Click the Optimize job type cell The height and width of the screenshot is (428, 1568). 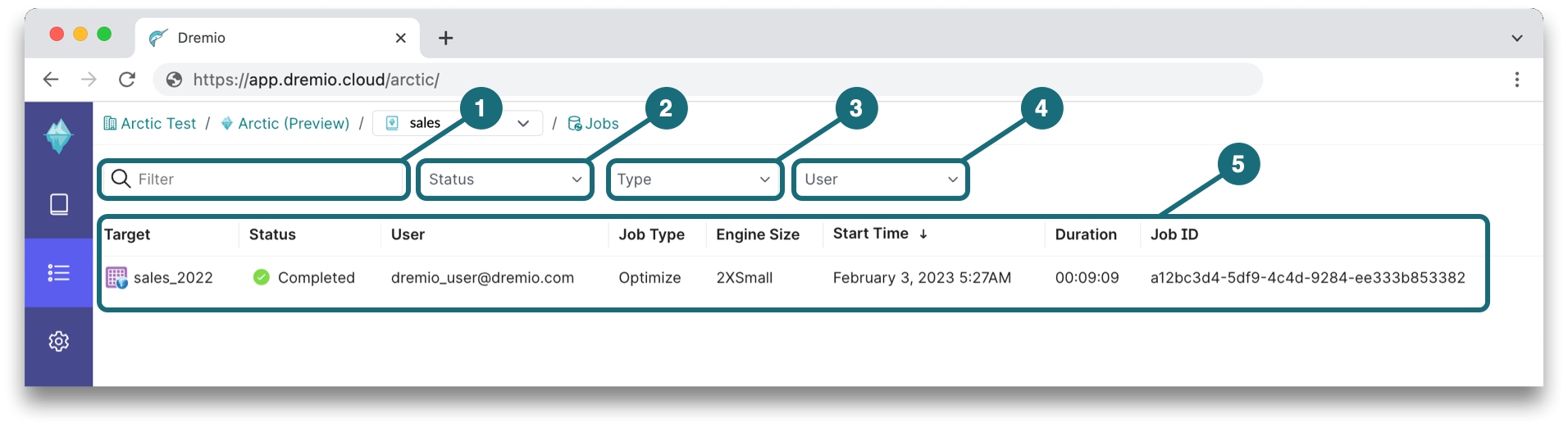tap(650, 278)
